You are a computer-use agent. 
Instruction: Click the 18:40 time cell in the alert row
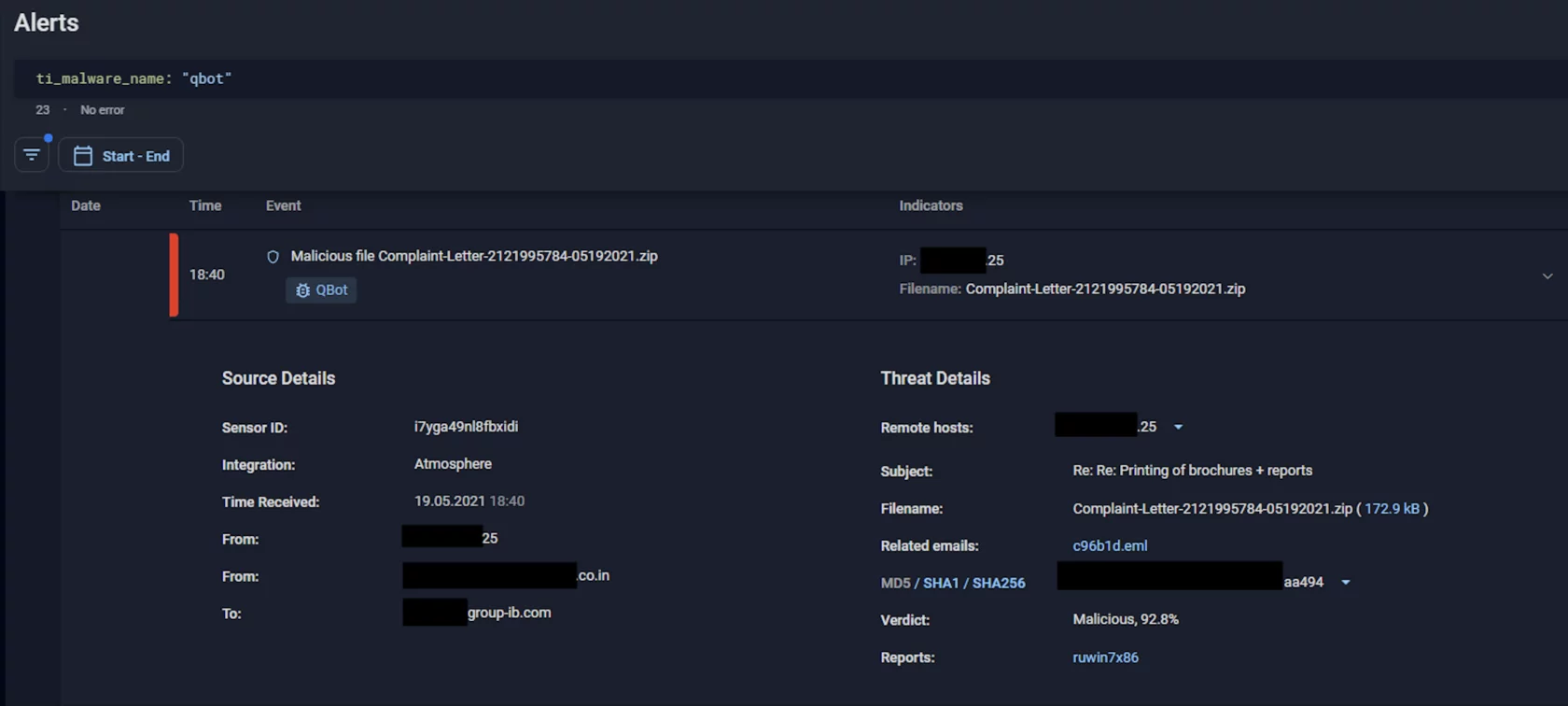207,275
